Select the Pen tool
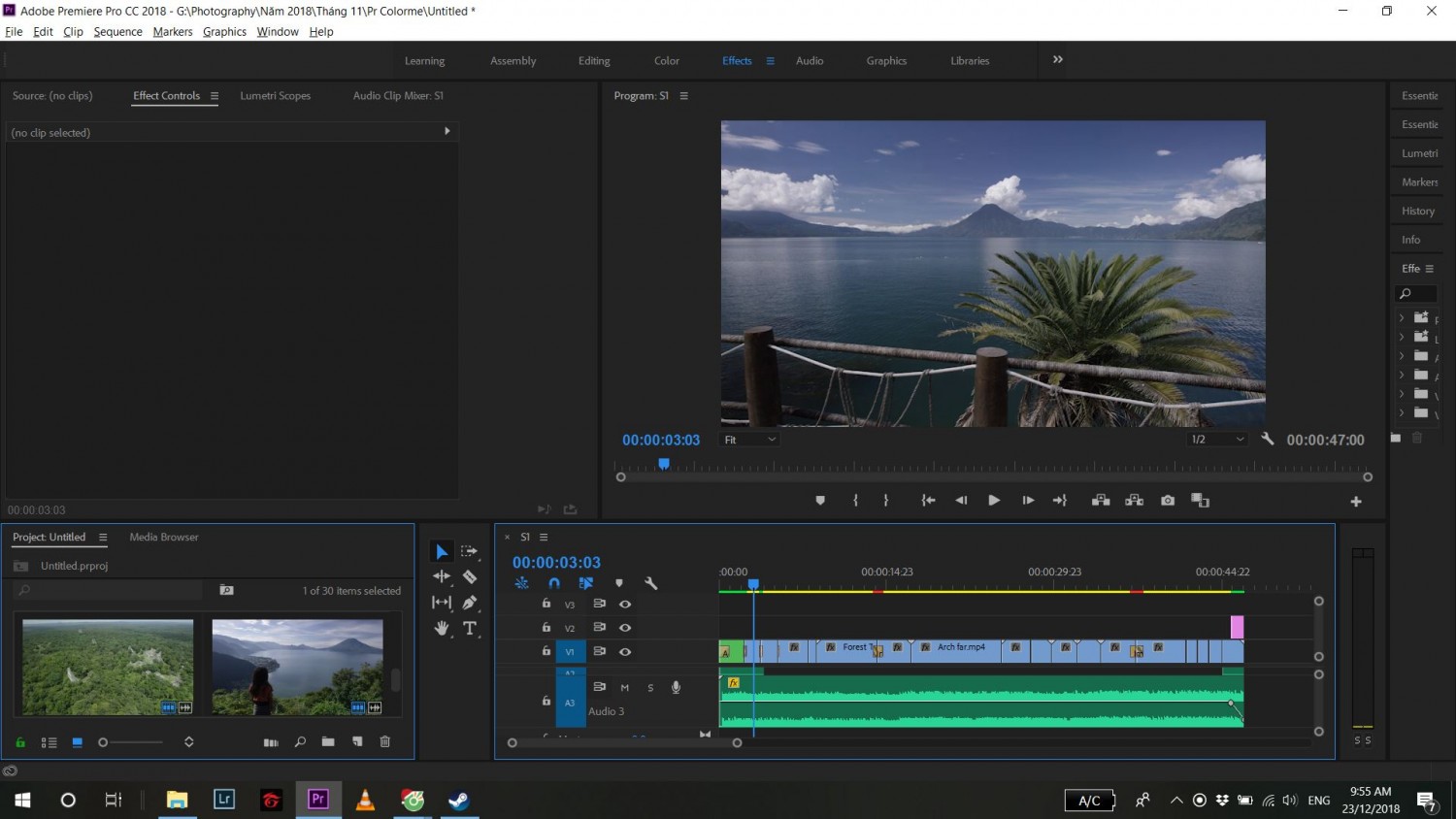Image resolution: width=1456 pixels, height=819 pixels. (x=470, y=603)
